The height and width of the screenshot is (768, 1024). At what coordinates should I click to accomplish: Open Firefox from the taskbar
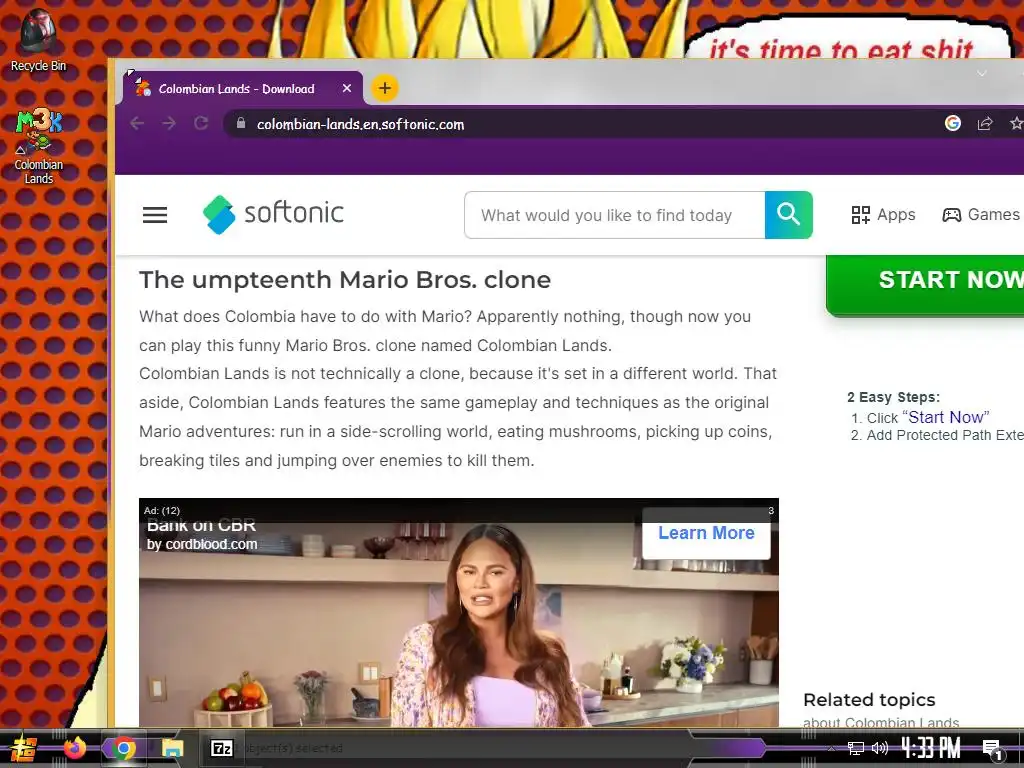coord(74,748)
